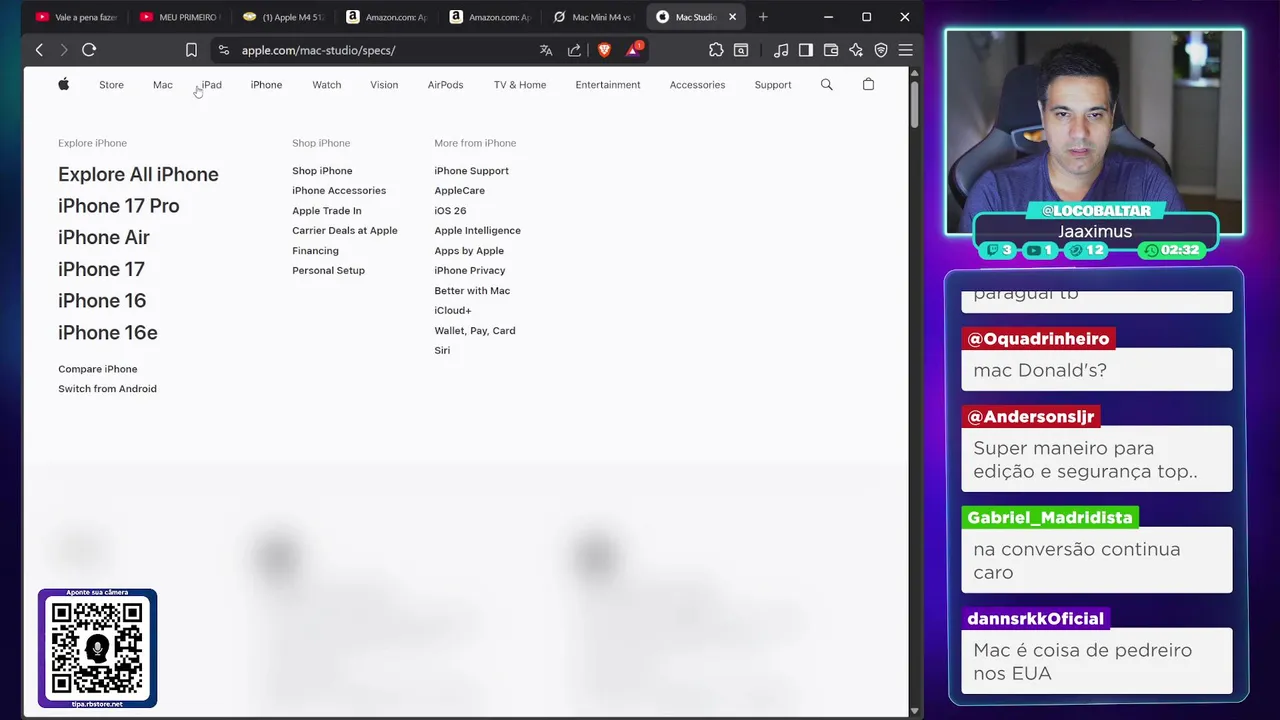The height and width of the screenshot is (720, 1280).
Task: Open iPhone 16e link
Action: tap(107, 332)
